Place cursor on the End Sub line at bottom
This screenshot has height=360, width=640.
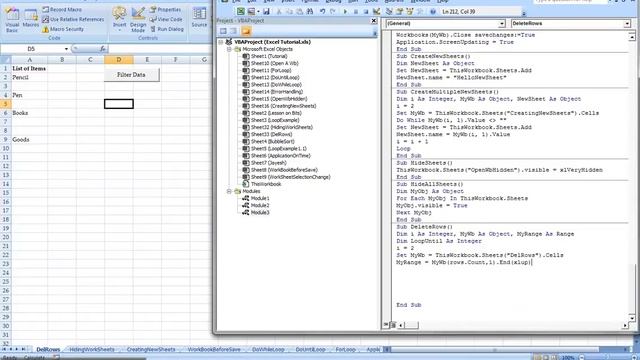point(409,305)
